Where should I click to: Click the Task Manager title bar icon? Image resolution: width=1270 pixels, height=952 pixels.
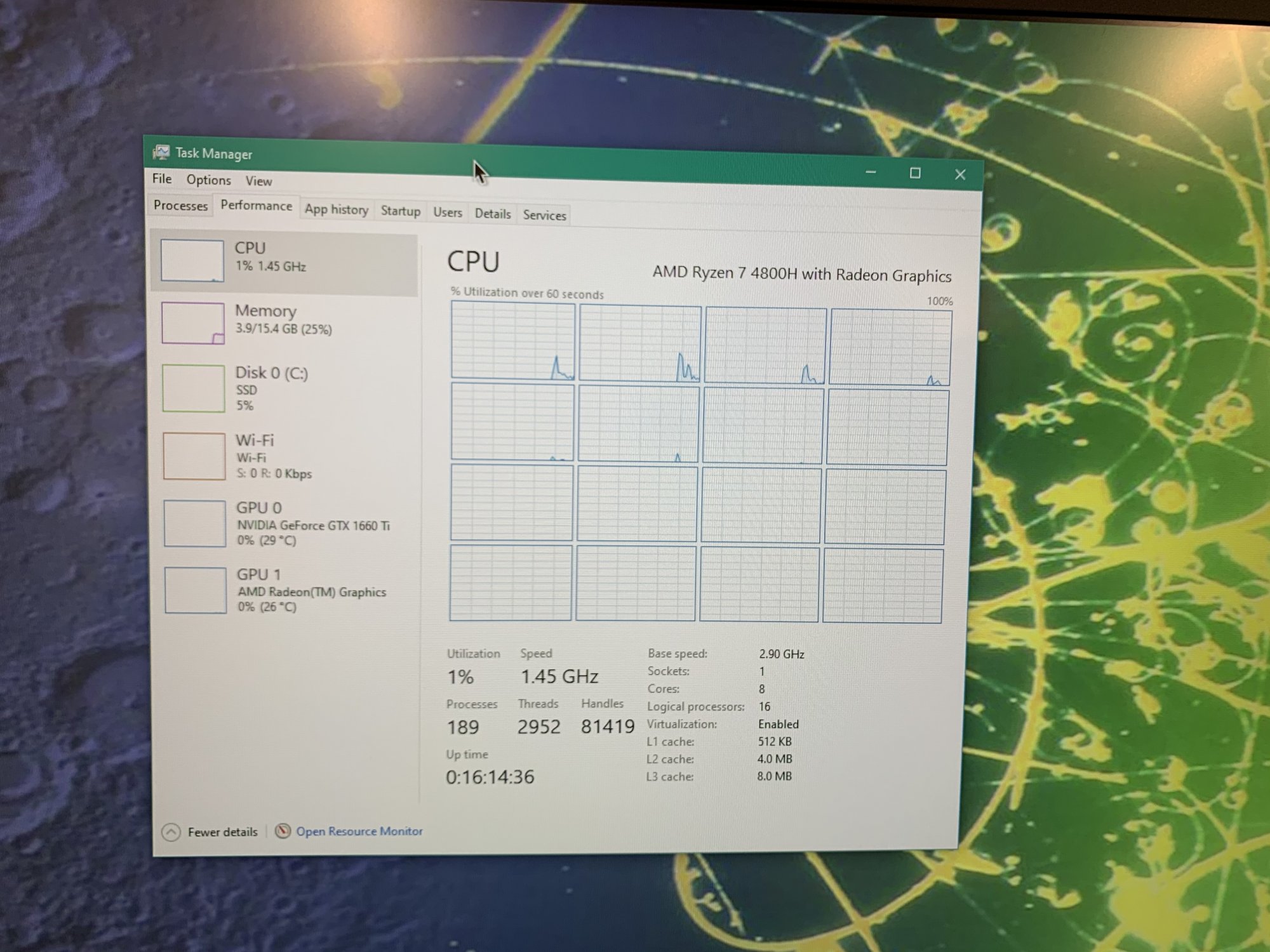click(161, 152)
